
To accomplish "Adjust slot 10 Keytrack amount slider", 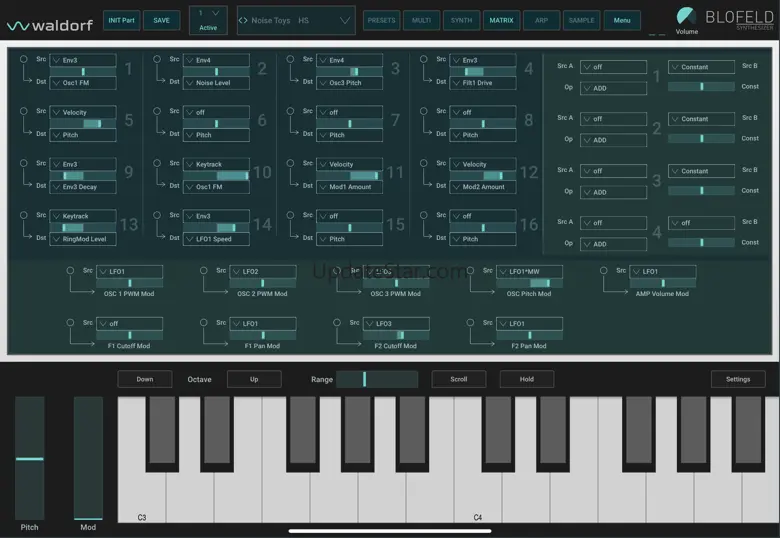I will click(x=216, y=176).
